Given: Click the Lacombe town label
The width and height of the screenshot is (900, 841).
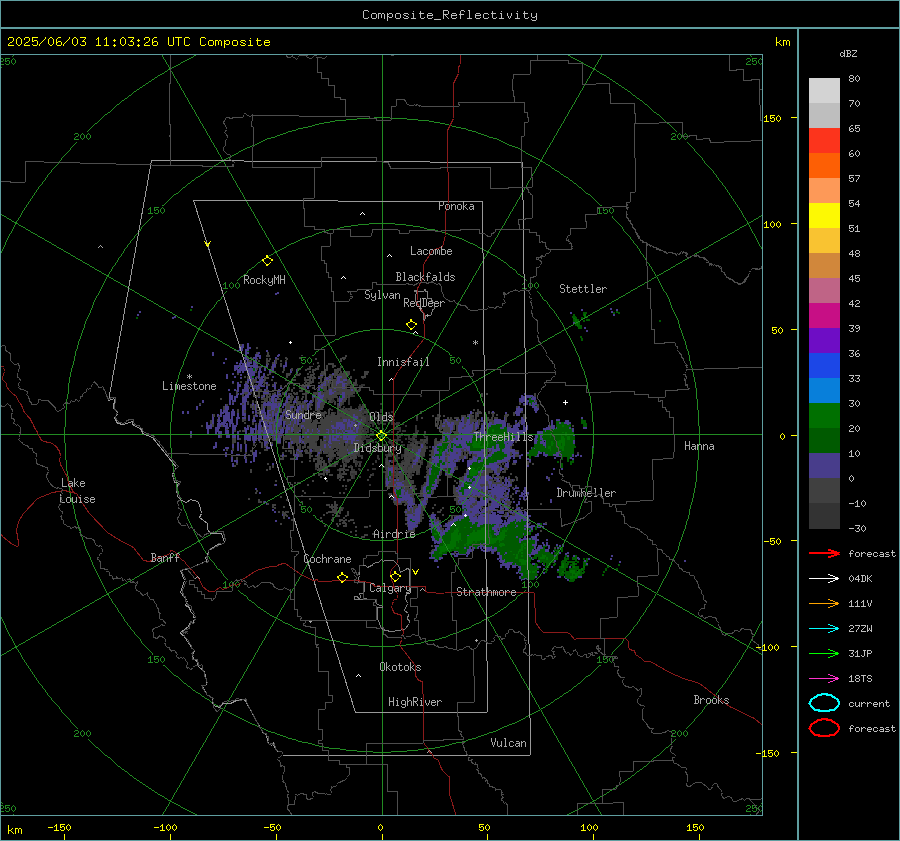Looking at the screenshot, I should click(431, 251).
